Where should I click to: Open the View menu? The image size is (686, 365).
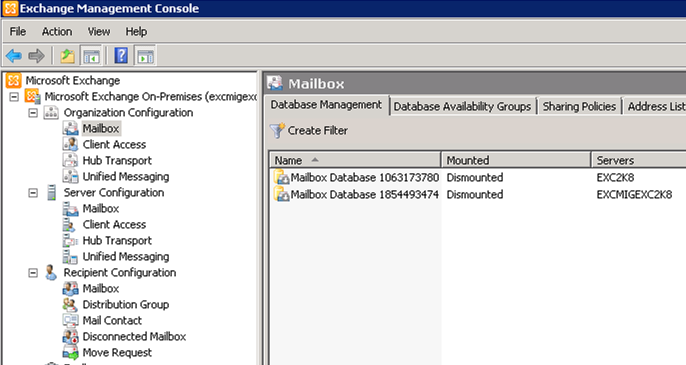pyautogui.click(x=99, y=32)
